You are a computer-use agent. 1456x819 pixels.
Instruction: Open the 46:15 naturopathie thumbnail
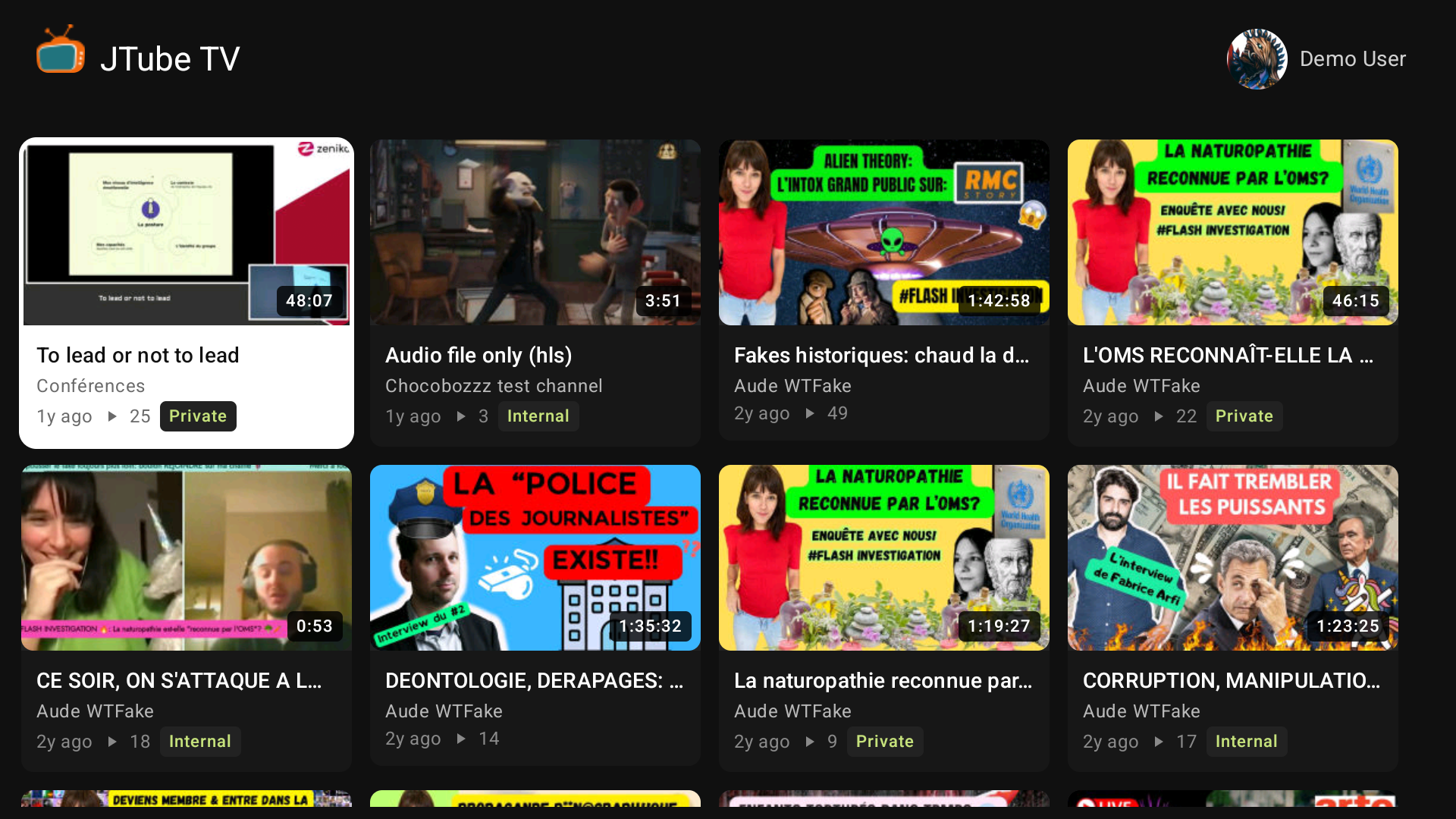1233,233
